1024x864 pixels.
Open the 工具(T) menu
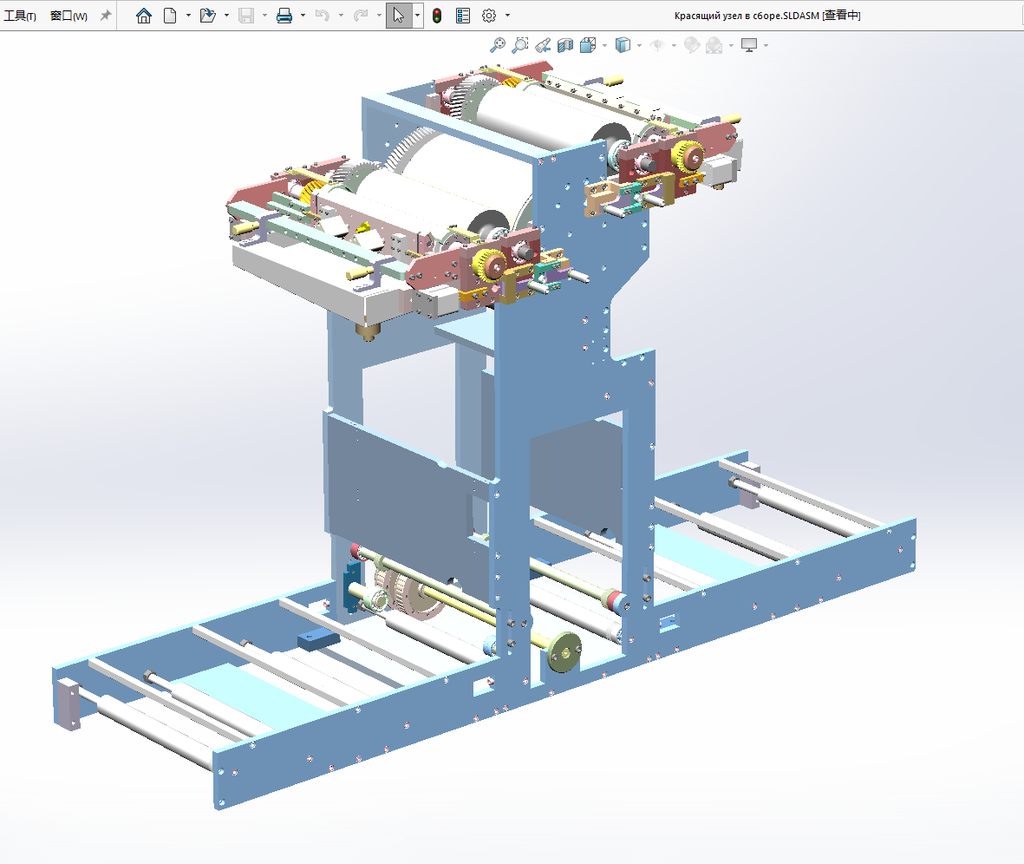point(20,16)
